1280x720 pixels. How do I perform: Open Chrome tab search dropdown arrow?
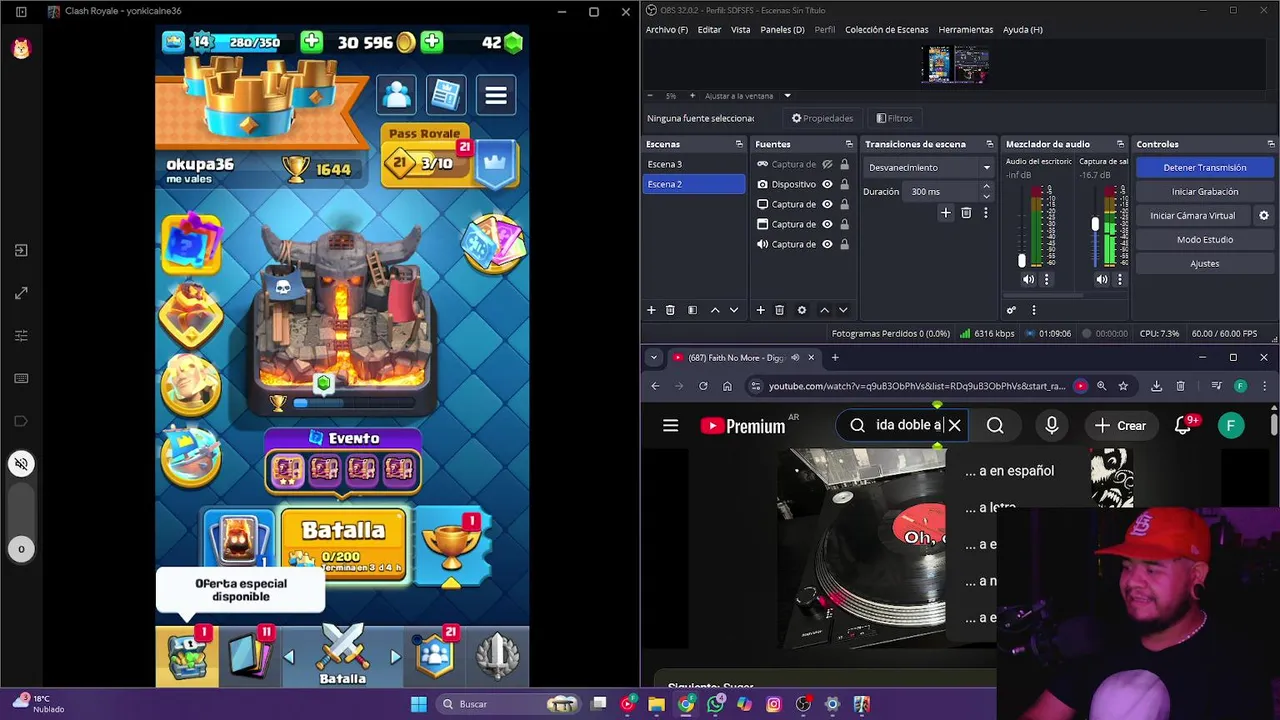653,357
